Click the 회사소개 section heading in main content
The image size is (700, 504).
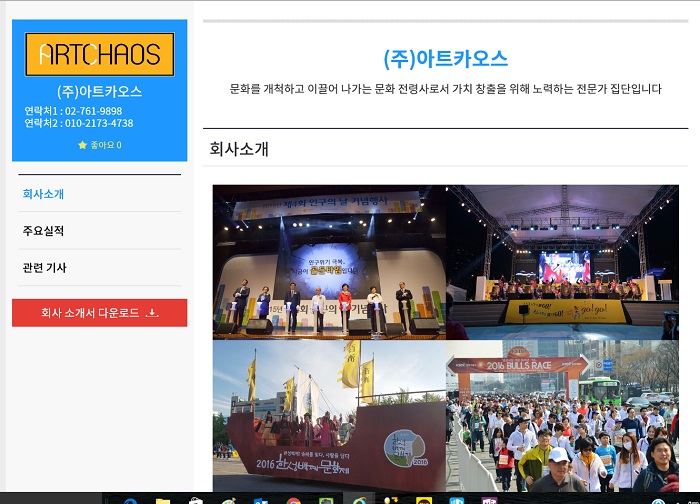coord(239,149)
